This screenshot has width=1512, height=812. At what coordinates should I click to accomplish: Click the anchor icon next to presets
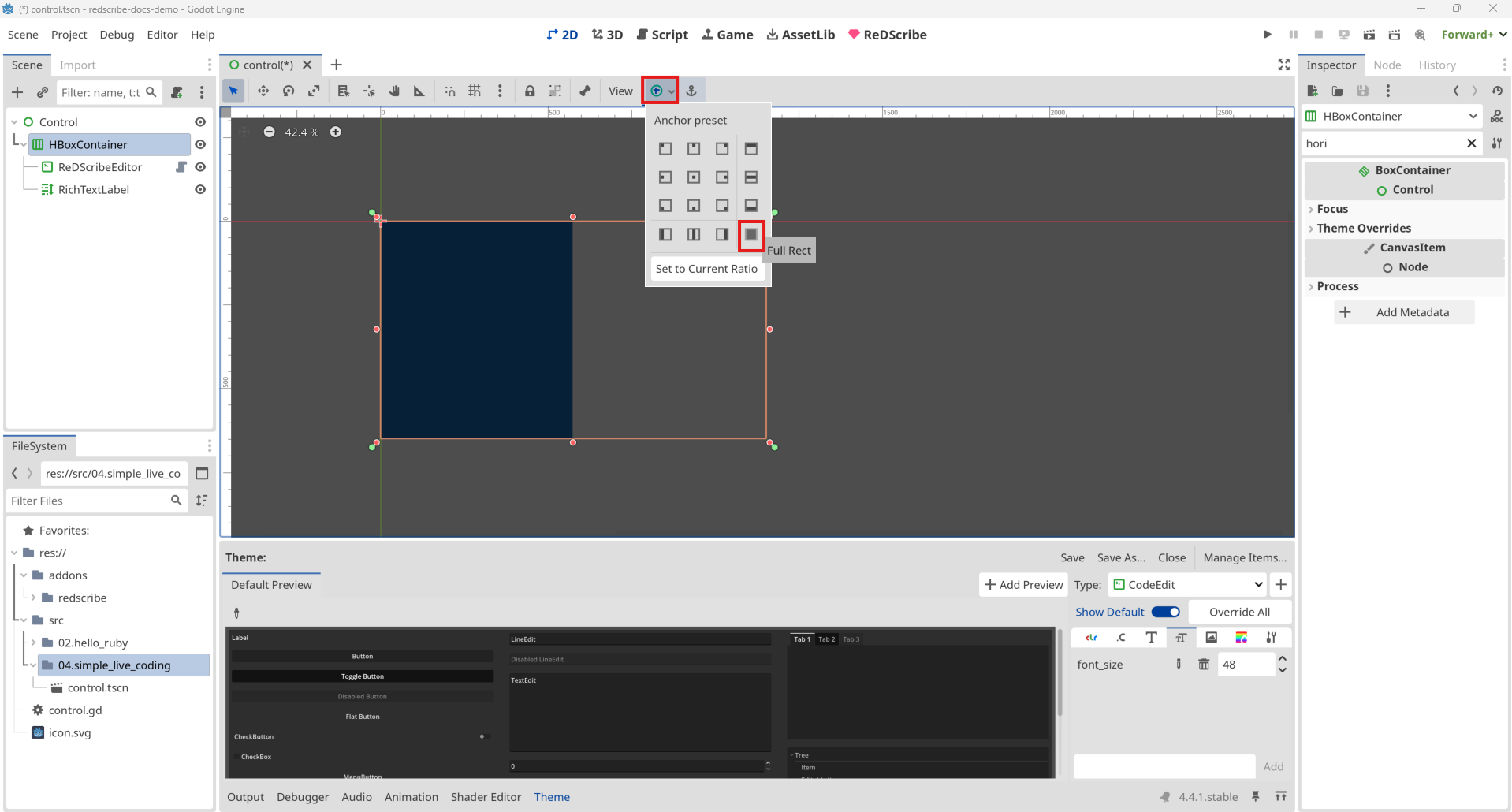coord(691,91)
